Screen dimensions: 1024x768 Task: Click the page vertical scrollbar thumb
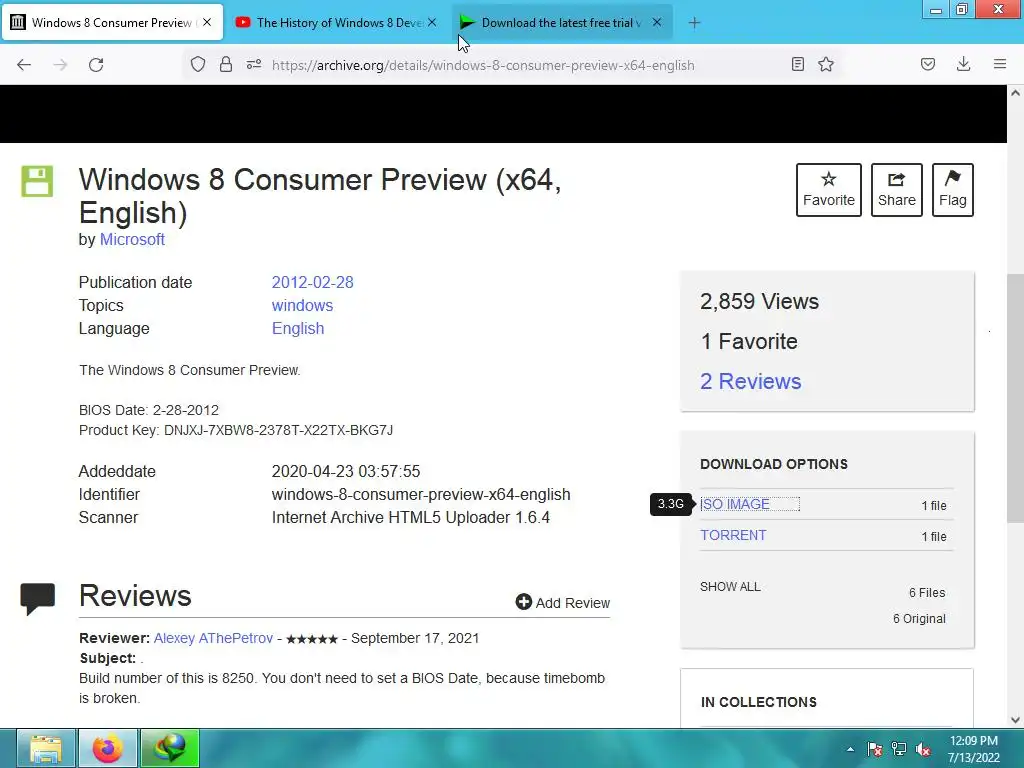tap(1015, 398)
